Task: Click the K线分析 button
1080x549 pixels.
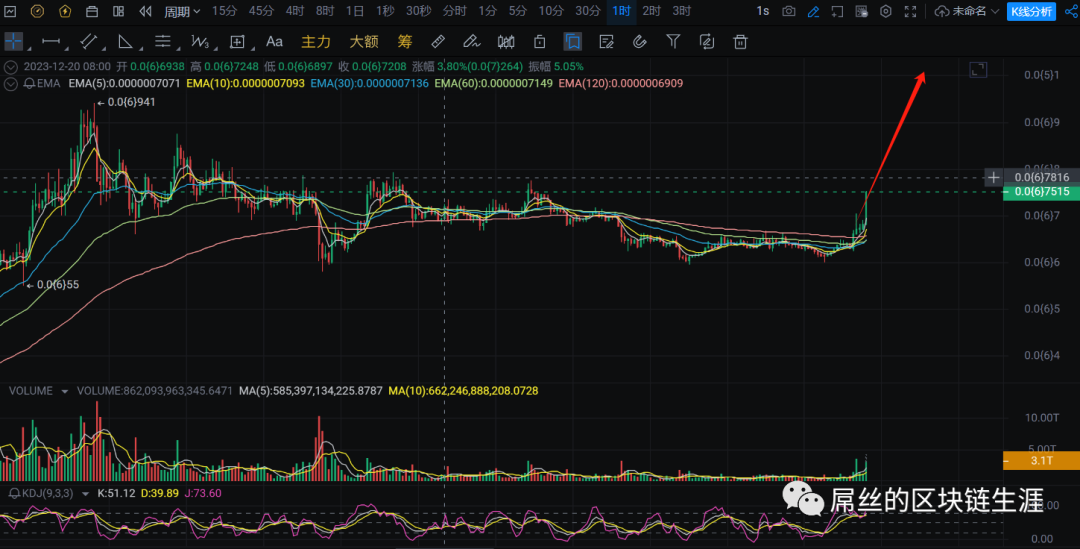Action: tap(1030, 12)
